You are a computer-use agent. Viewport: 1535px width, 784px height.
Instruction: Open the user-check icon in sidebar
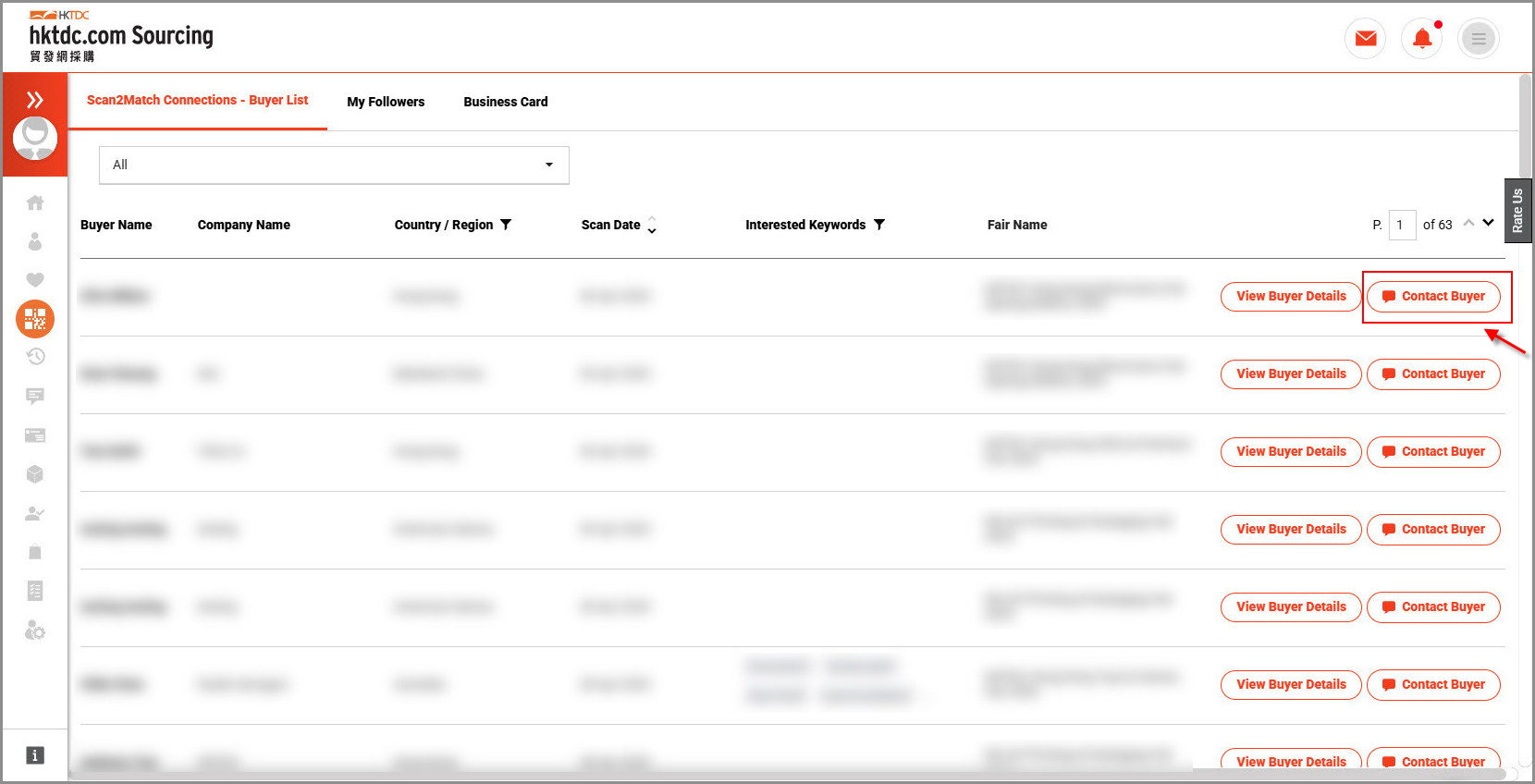click(x=35, y=513)
